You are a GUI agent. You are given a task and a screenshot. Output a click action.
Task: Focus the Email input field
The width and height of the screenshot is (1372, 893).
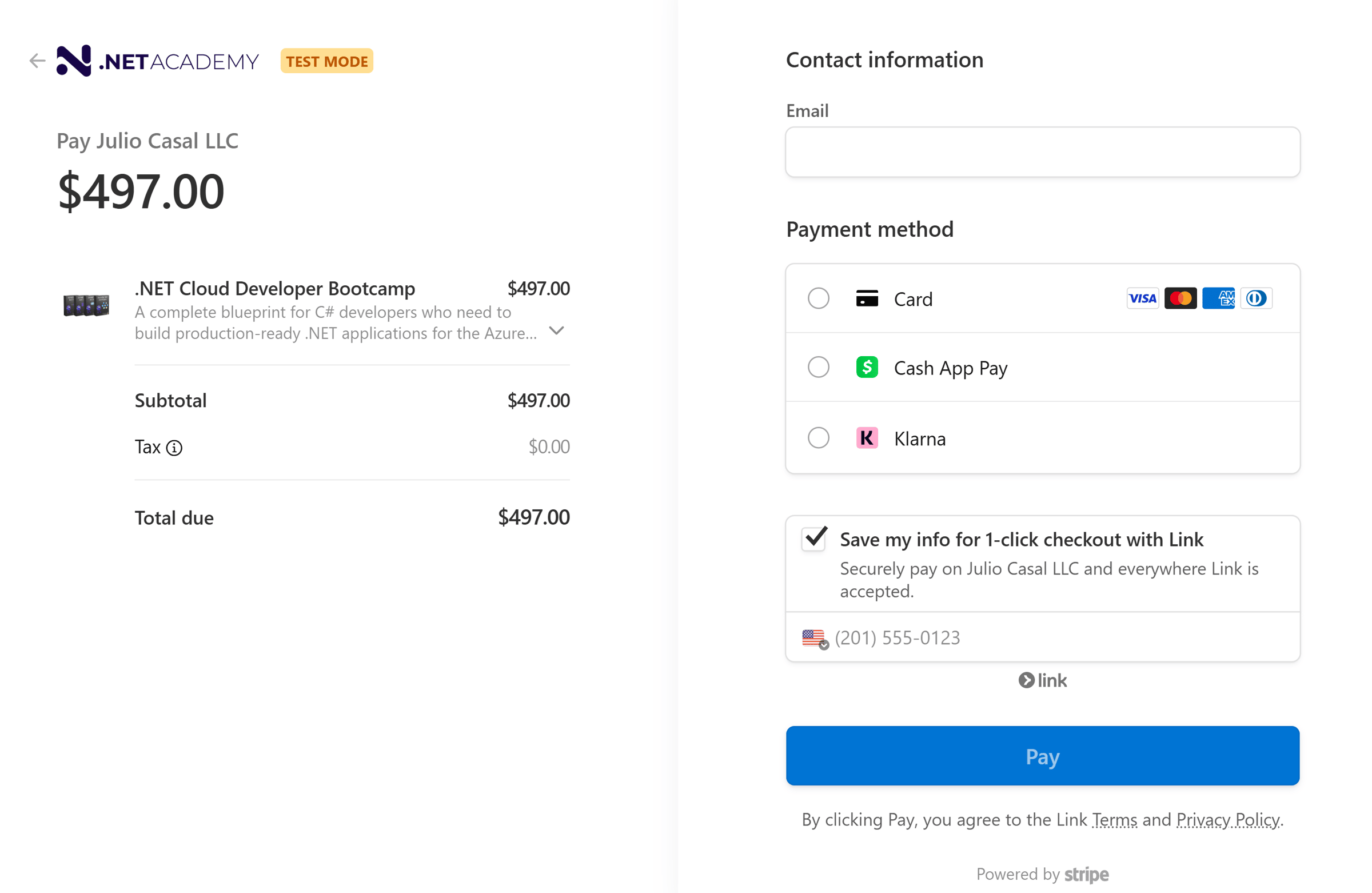(x=1042, y=152)
